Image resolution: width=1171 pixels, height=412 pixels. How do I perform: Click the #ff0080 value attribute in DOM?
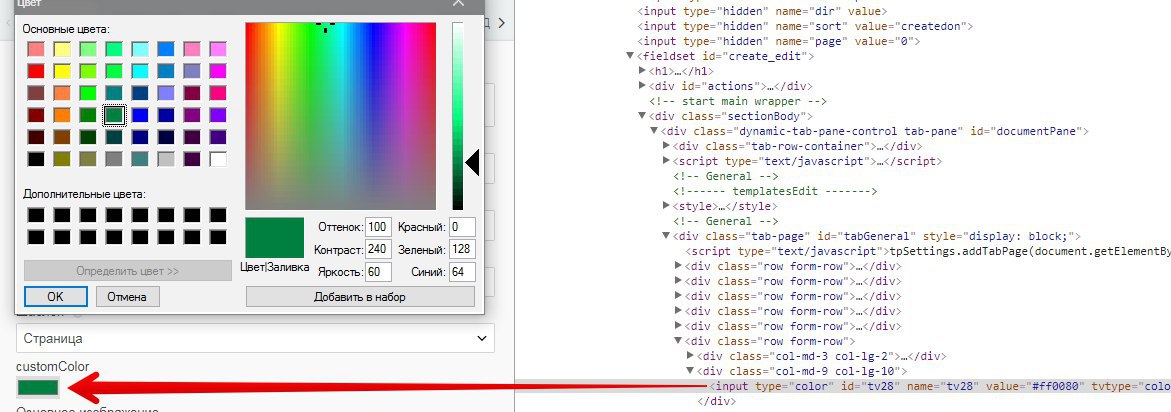(x=1053, y=386)
